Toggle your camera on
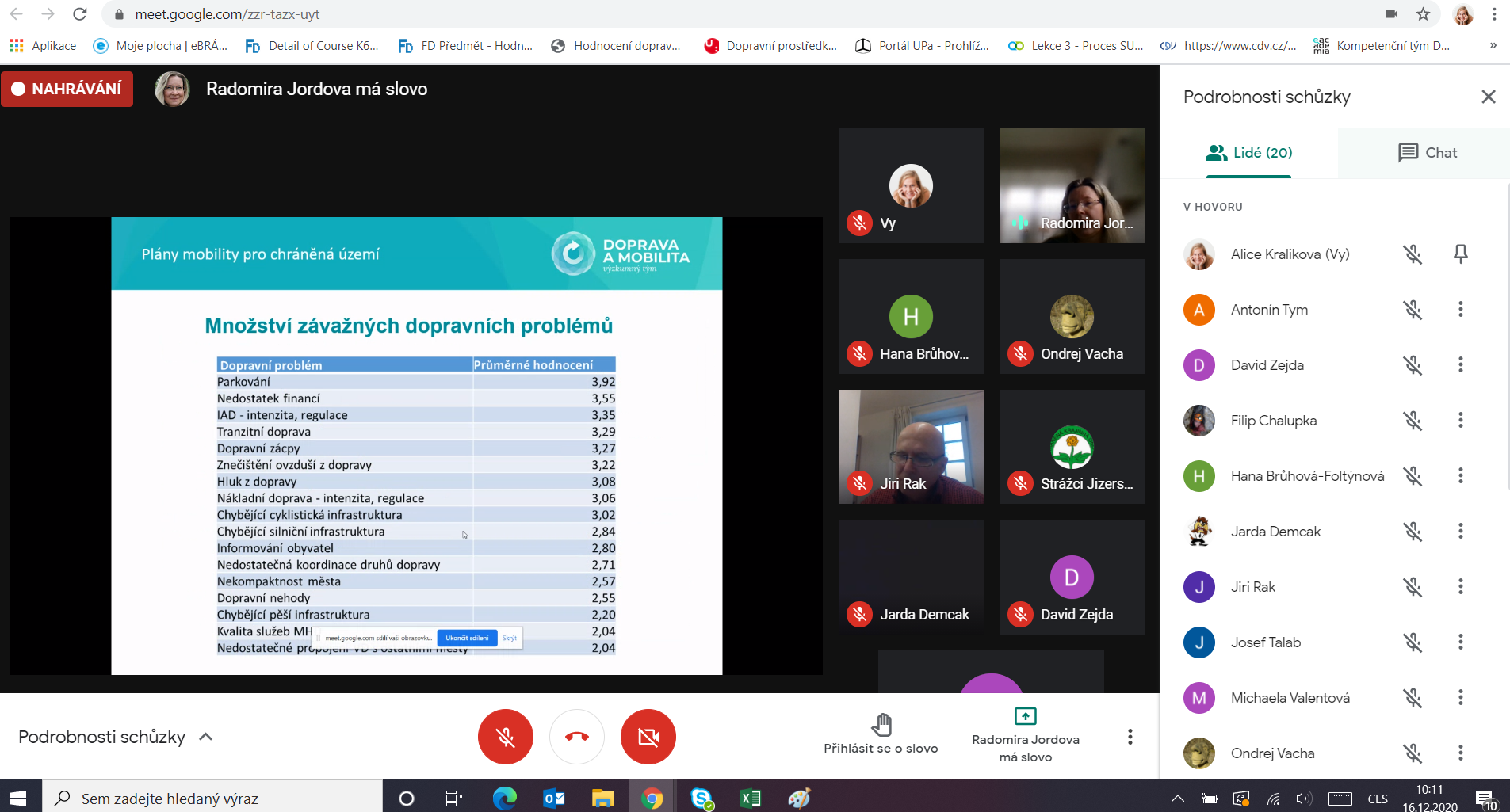Screen dimensions: 1510x812 point(648,737)
